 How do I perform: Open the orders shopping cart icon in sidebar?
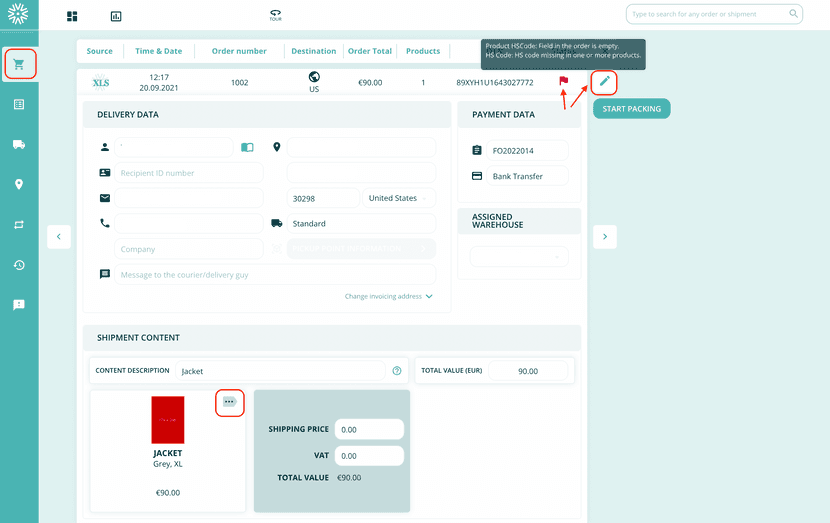pyautogui.click(x=18, y=64)
